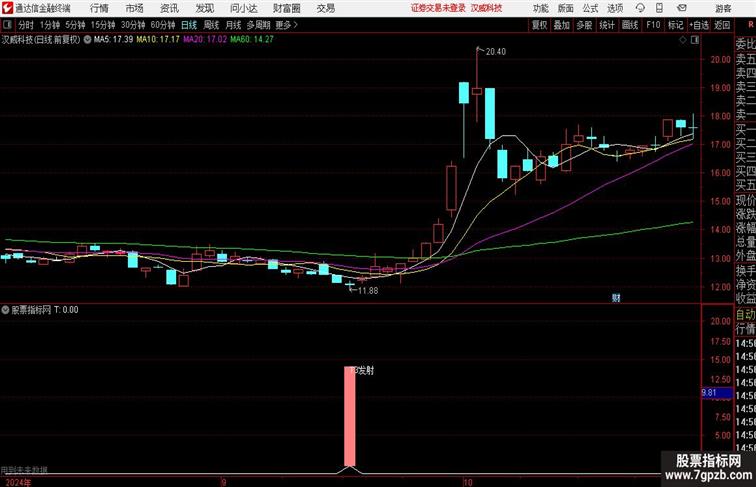Click the 多股 multi-stock toolbar button
This screenshot has width=756, height=487.
[x=584, y=25]
